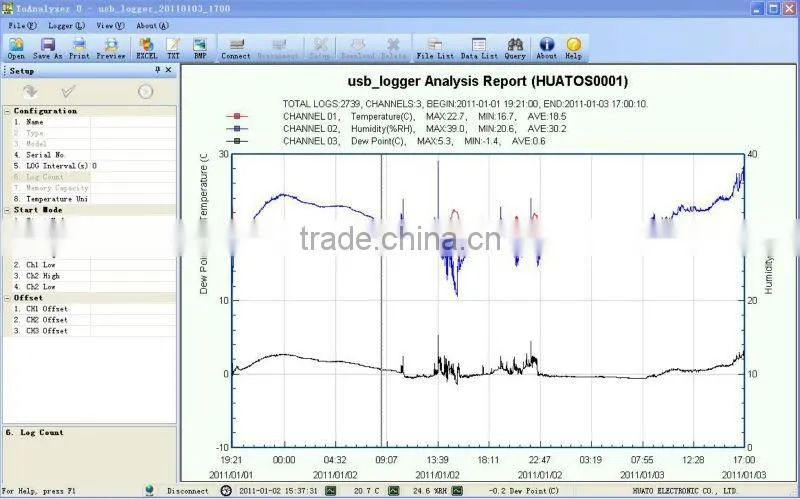Click the 'Disconnect' status bar text
This screenshot has width=800, height=499.
point(188,491)
